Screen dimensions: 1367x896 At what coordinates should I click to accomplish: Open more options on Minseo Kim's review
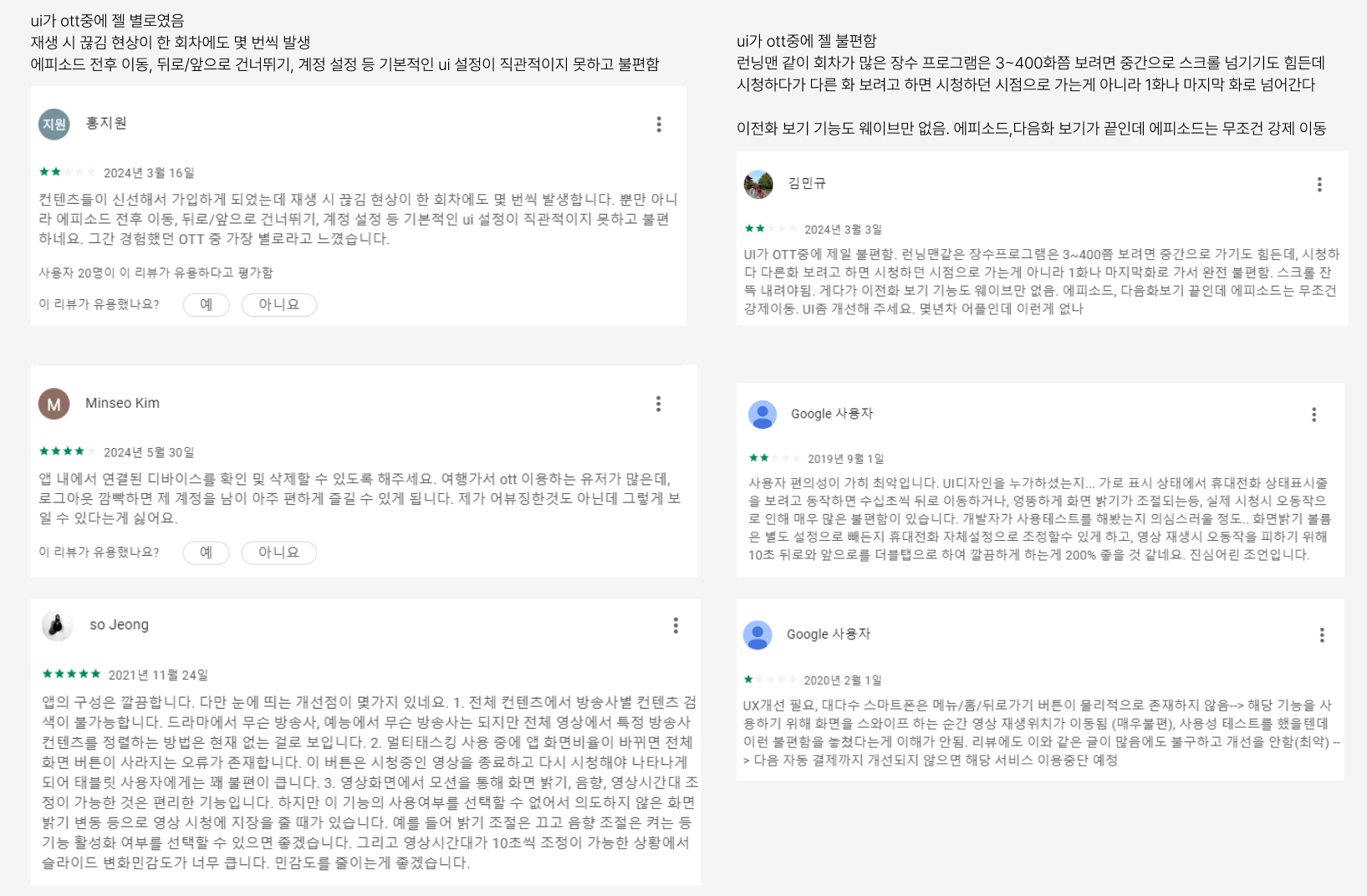[659, 405]
